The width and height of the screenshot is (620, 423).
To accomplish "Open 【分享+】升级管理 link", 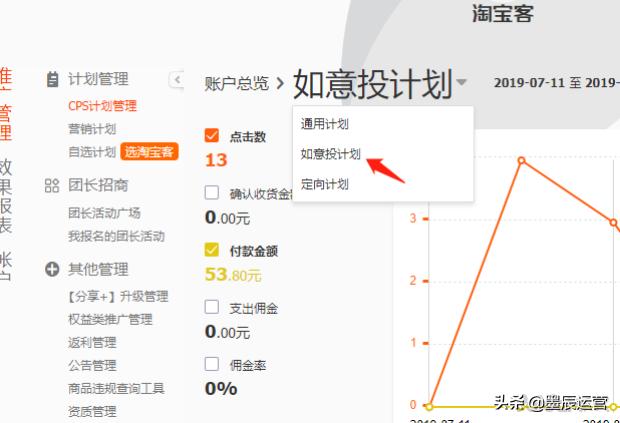I will point(118,296).
